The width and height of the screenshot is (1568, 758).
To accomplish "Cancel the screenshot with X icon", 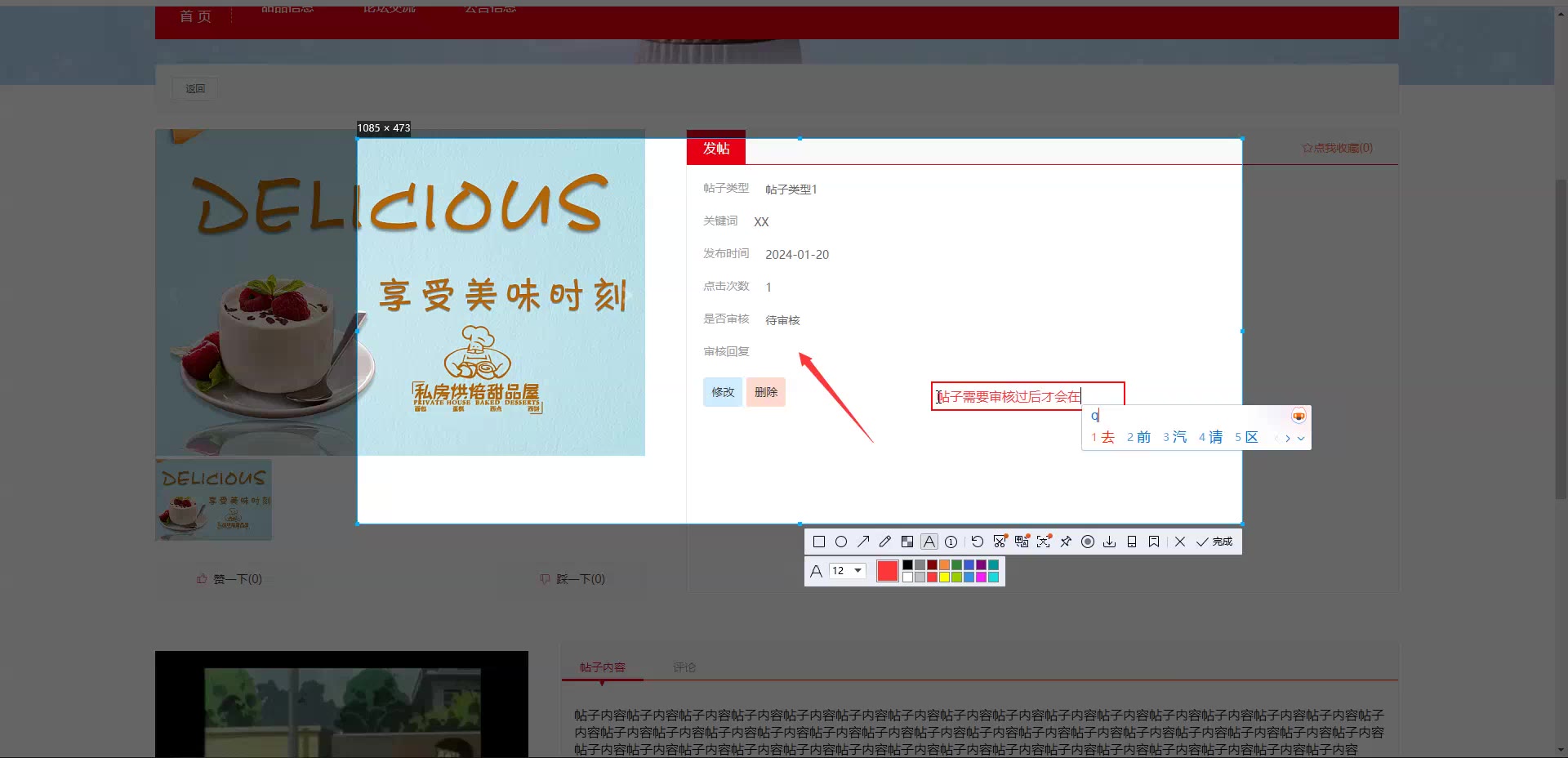I will coord(1180,542).
